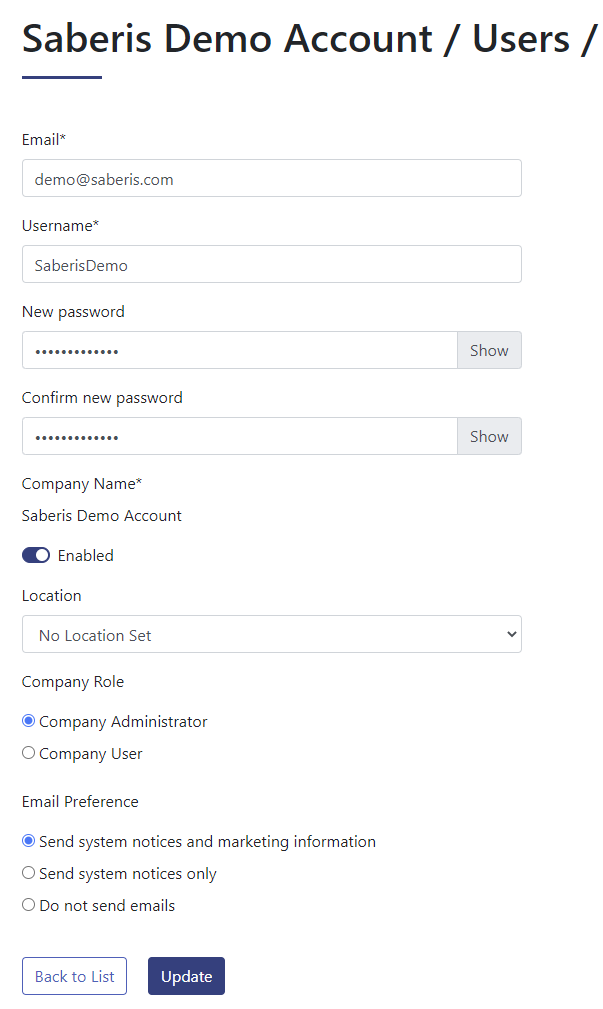Click inside the New password field
This screenshot has height=1009, width=603.
point(239,351)
